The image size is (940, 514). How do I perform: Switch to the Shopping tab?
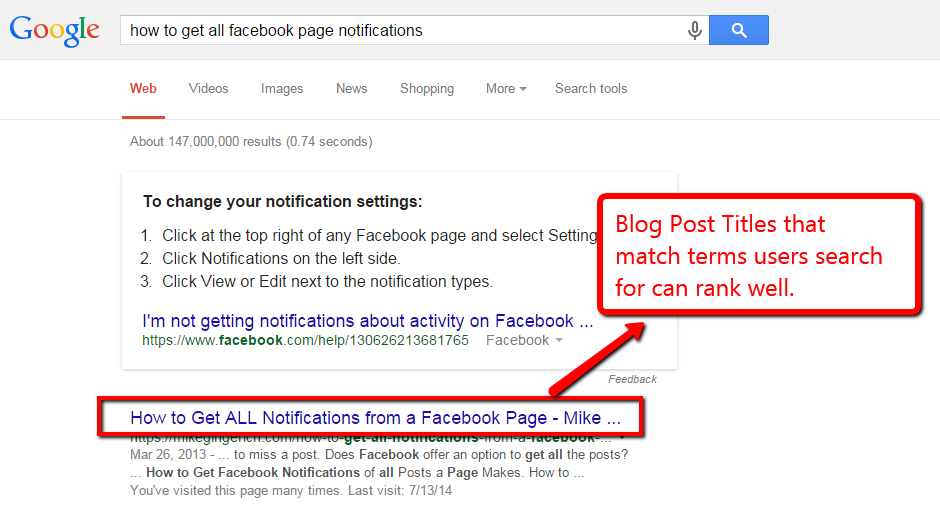point(427,89)
